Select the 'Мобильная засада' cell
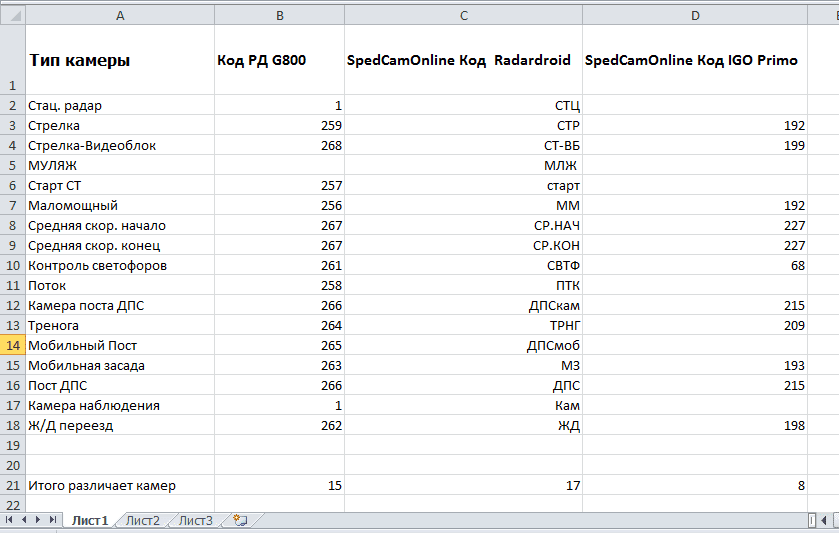This screenshot has width=839, height=533. [120, 366]
